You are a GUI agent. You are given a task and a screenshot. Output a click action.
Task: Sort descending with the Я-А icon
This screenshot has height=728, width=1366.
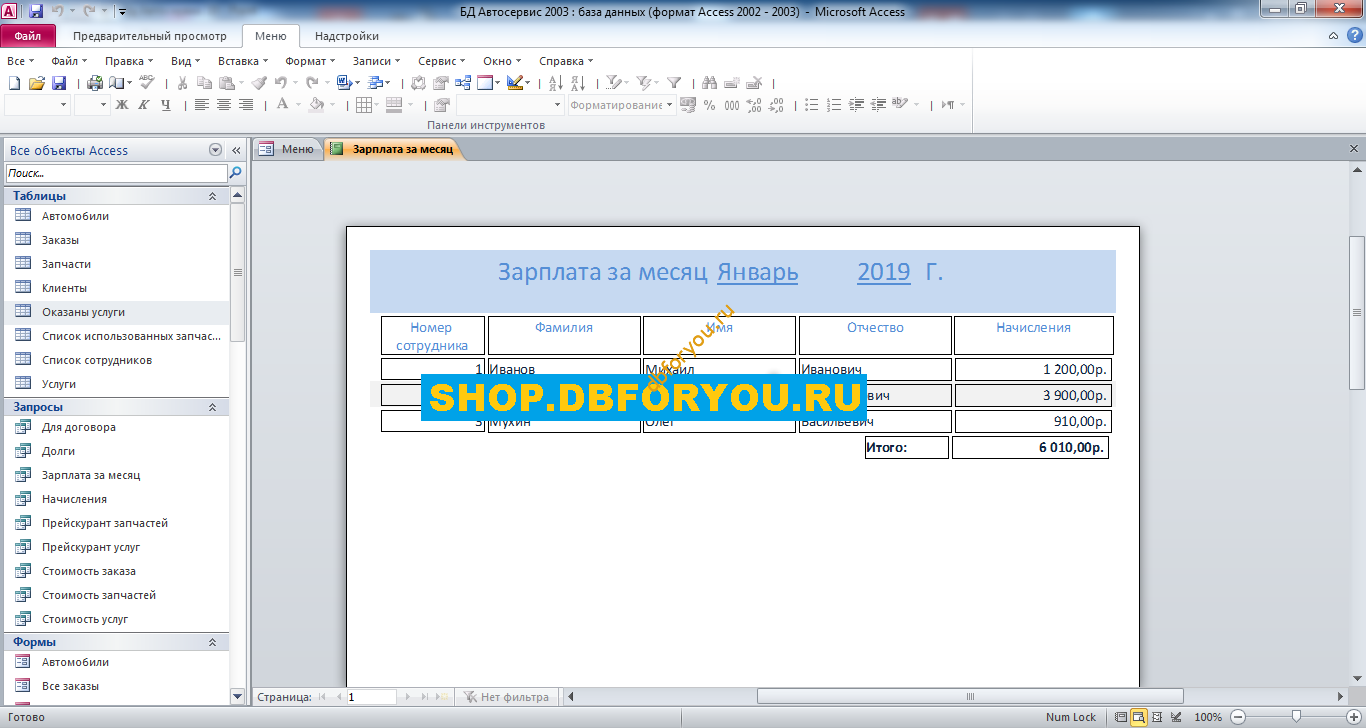coord(578,83)
